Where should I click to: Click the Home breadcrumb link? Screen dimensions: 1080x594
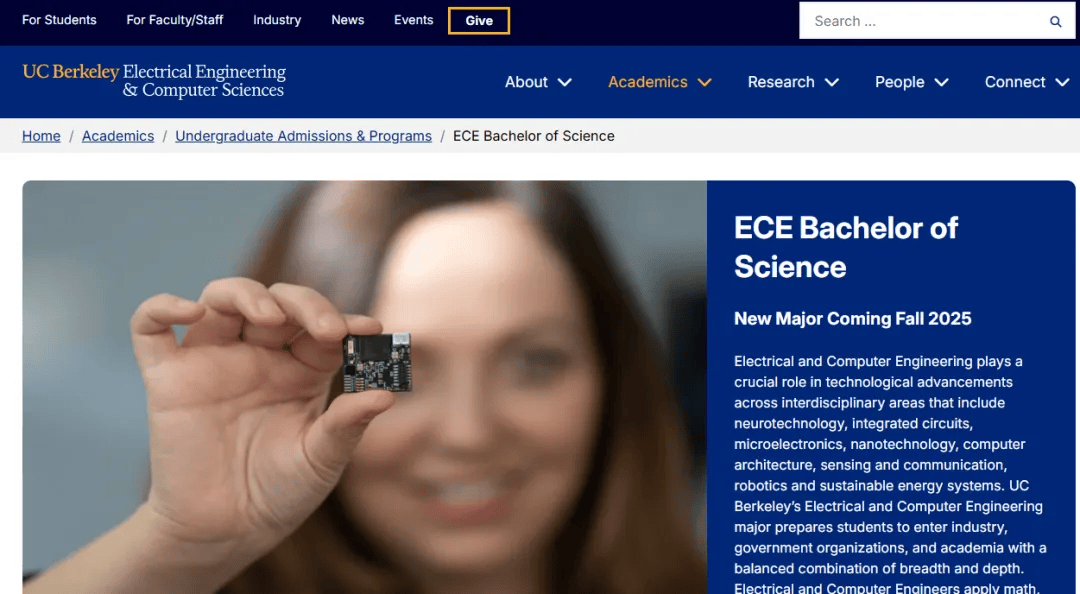click(41, 136)
